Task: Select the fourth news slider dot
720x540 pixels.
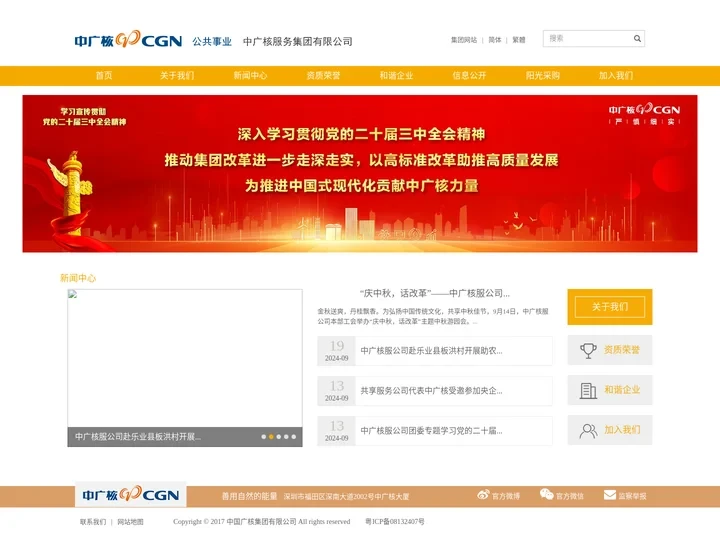Action: (x=286, y=437)
